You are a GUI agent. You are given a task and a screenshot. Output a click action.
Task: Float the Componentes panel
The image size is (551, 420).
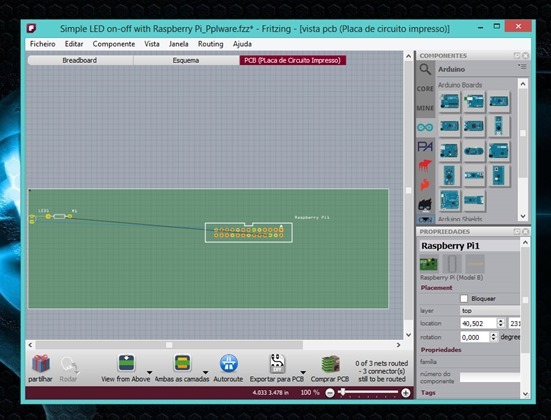[516, 56]
